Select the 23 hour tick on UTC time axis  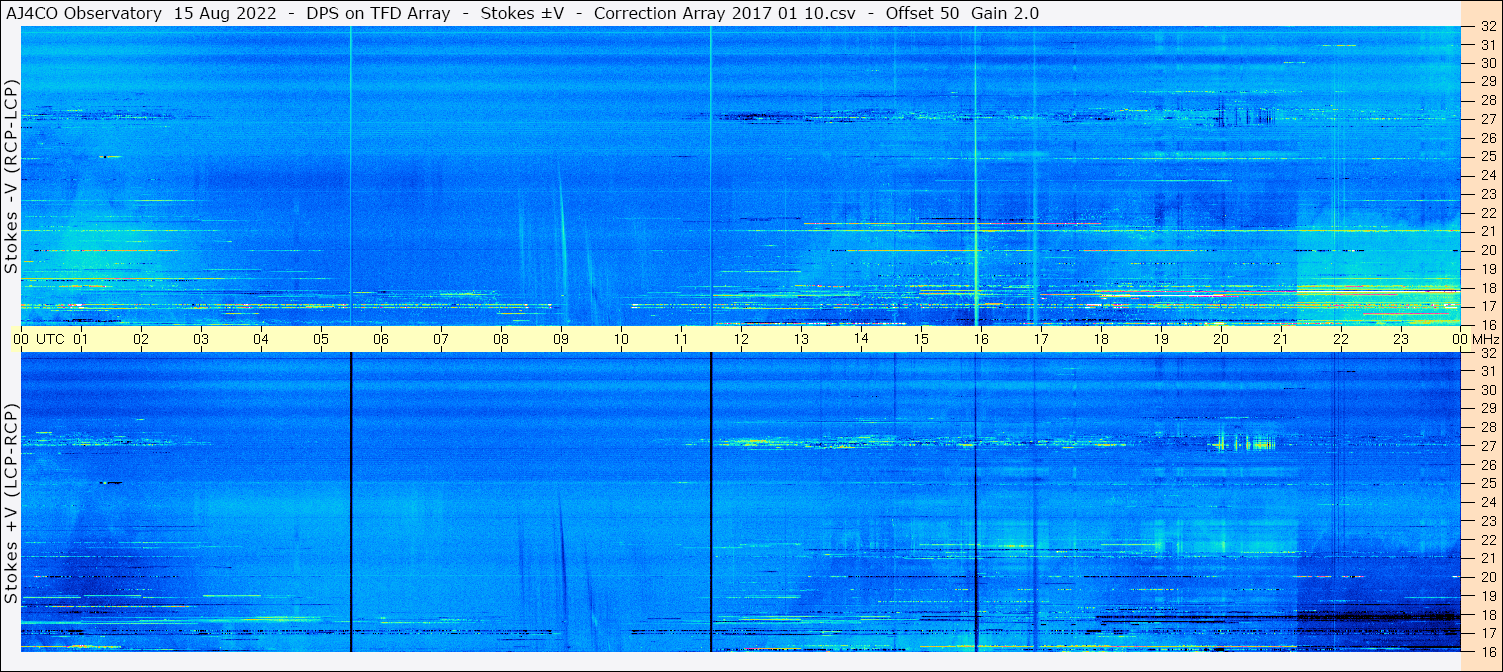[1401, 339]
